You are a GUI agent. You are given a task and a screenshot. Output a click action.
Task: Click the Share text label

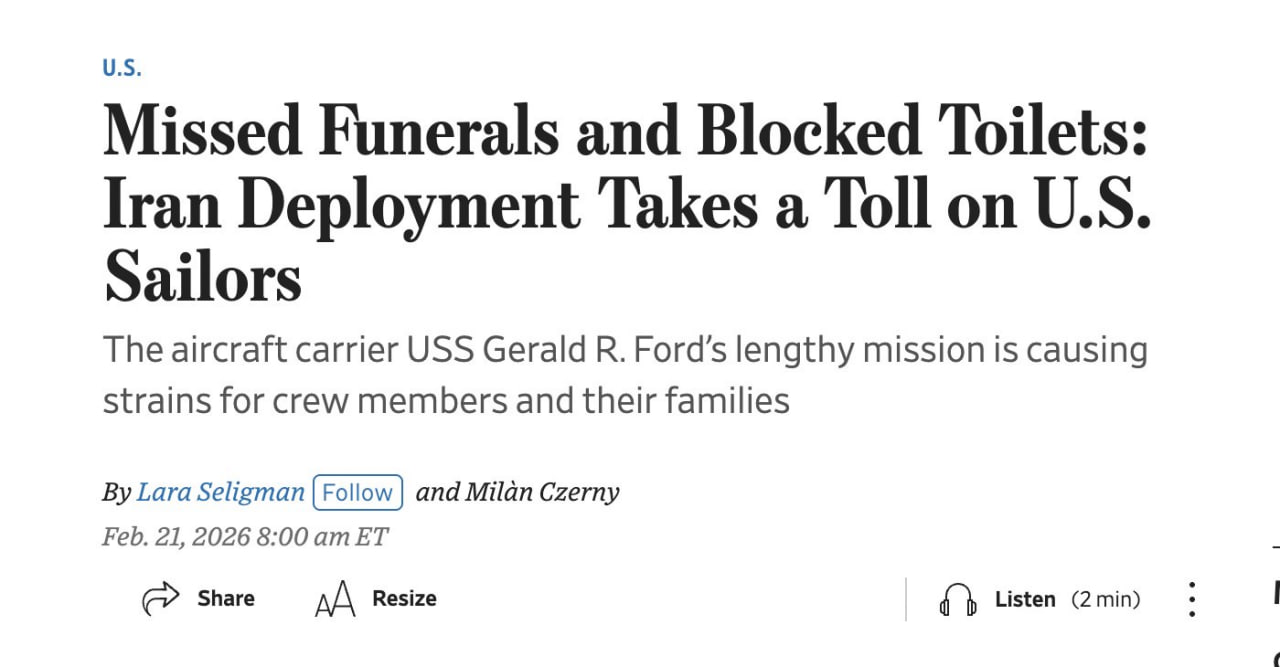point(226,599)
